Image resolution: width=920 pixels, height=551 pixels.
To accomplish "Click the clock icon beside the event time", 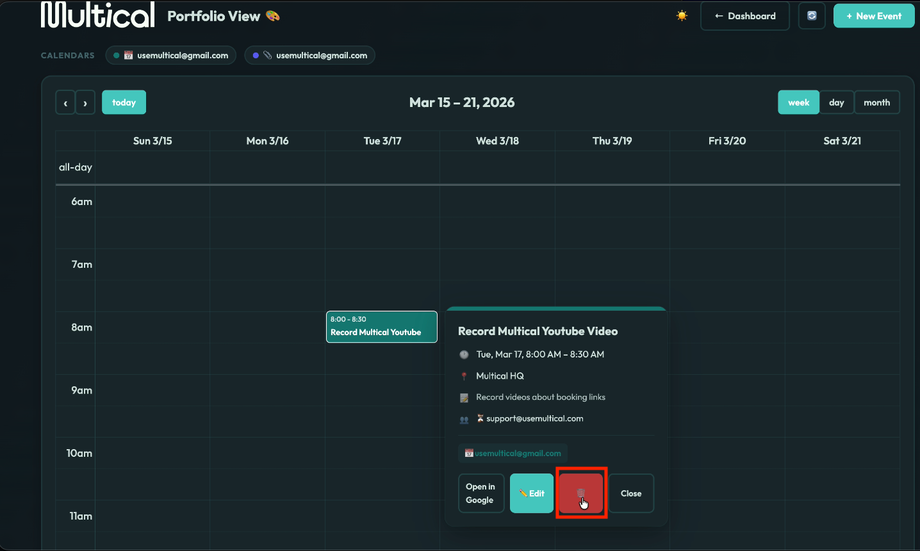I will click(x=464, y=354).
